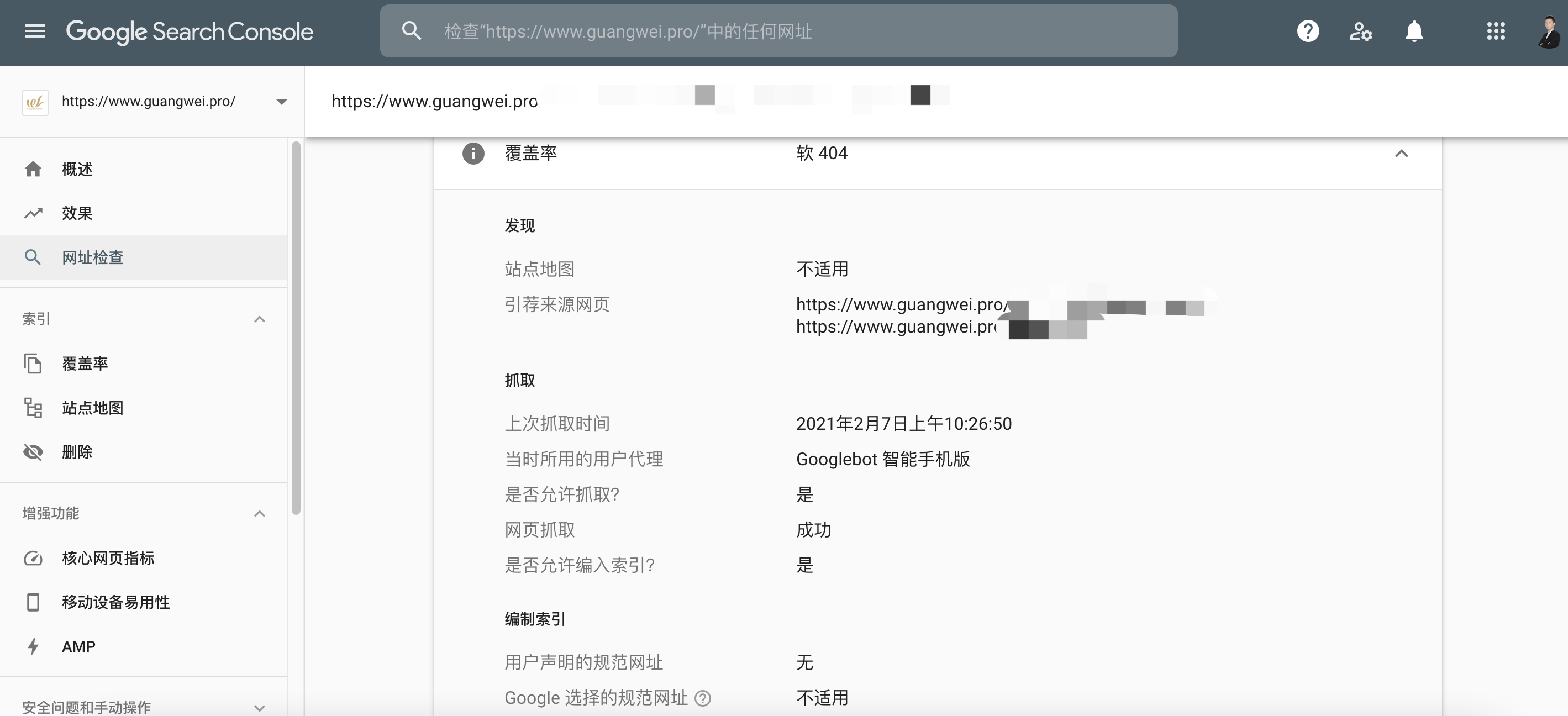Expand 安全问题和手动操作 section
The height and width of the screenshot is (716, 1568).
[x=259, y=708]
